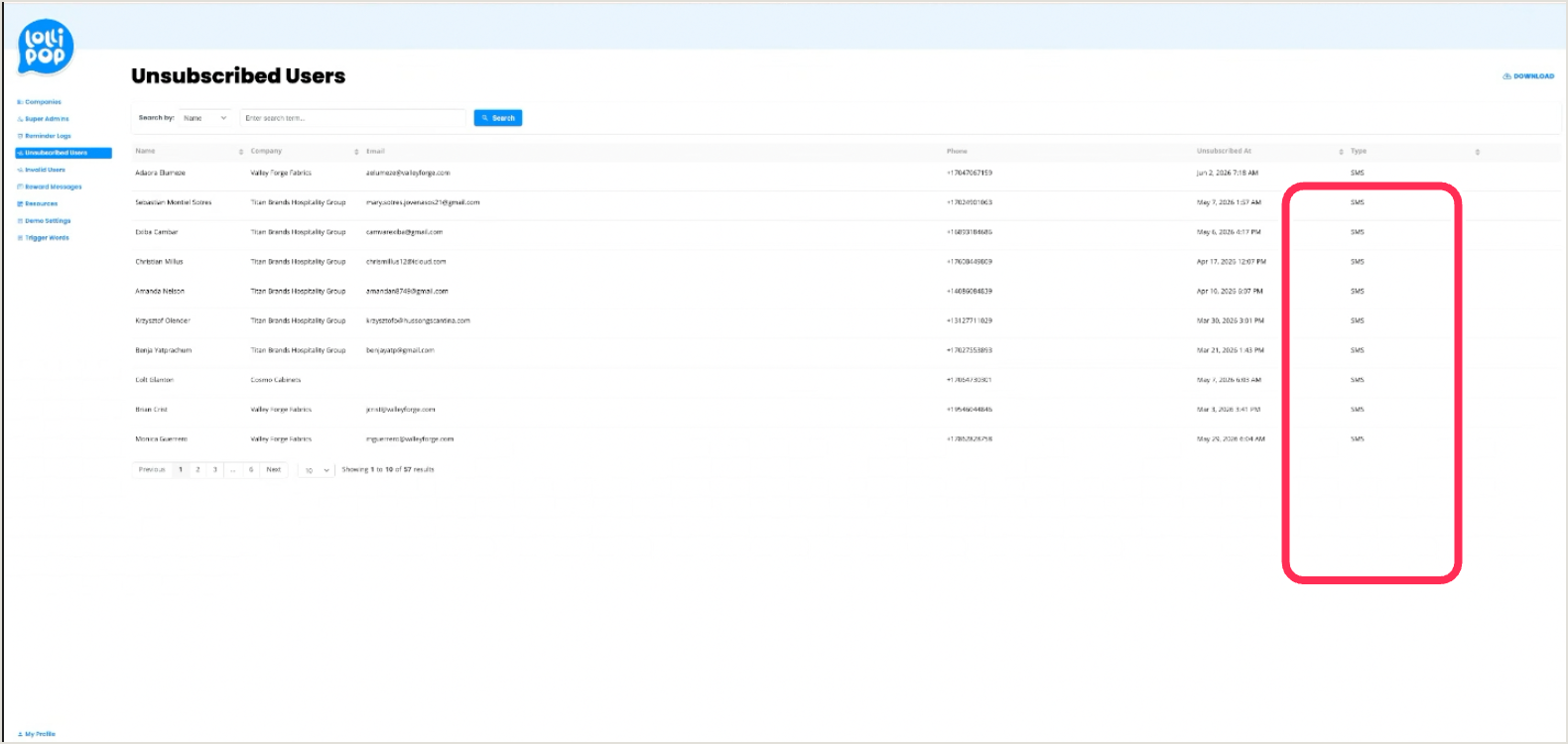Sort by Type column sort arrows
This screenshot has width=1568, height=744.
(x=1478, y=152)
